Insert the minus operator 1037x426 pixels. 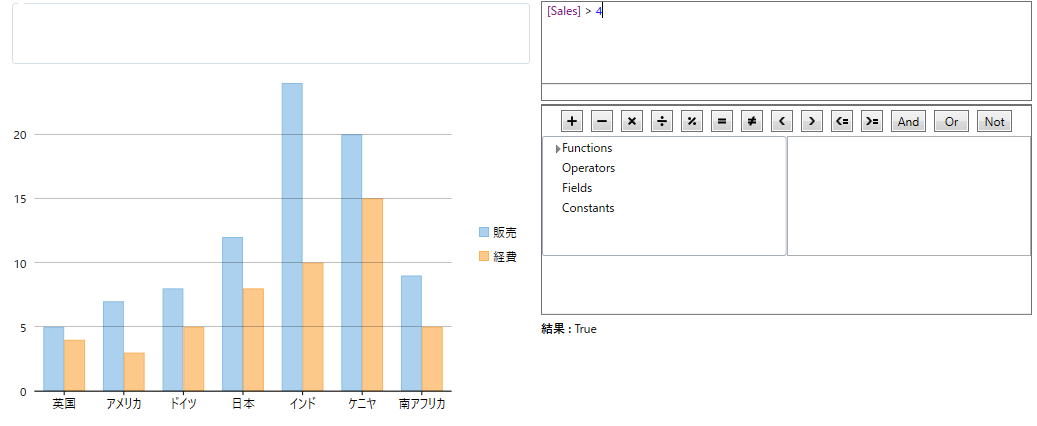pos(602,122)
